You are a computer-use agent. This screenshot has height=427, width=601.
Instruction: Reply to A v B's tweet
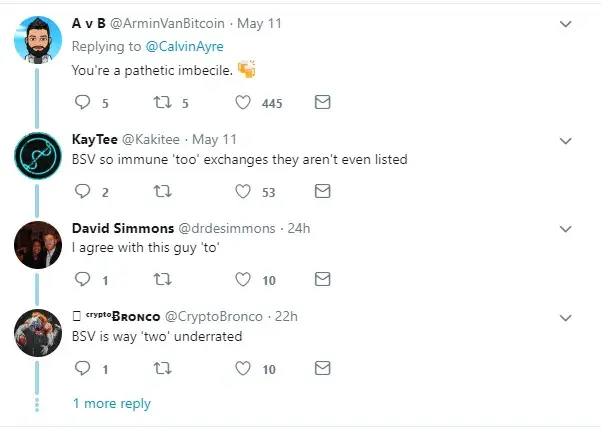83,102
